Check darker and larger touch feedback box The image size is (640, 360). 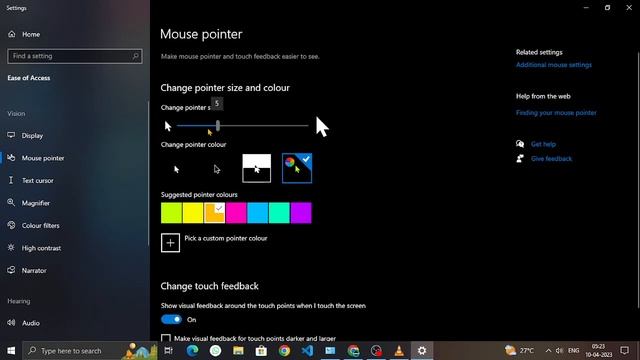coord(166,338)
